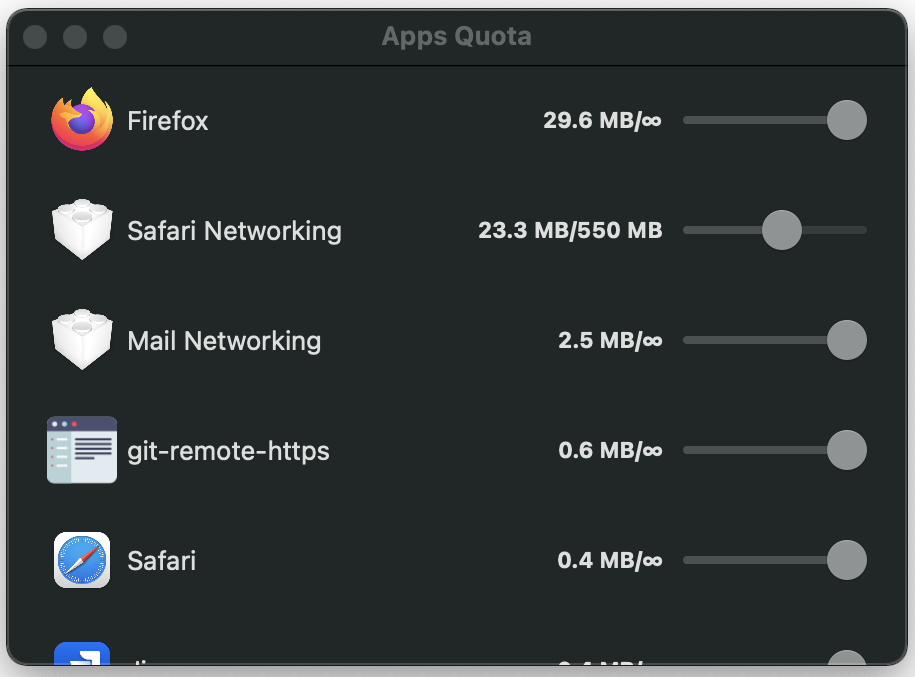Image resolution: width=915 pixels, height=677 pixels.
Task: Click the Safari Networking slider track right end
Action: (x=861, y=230)
